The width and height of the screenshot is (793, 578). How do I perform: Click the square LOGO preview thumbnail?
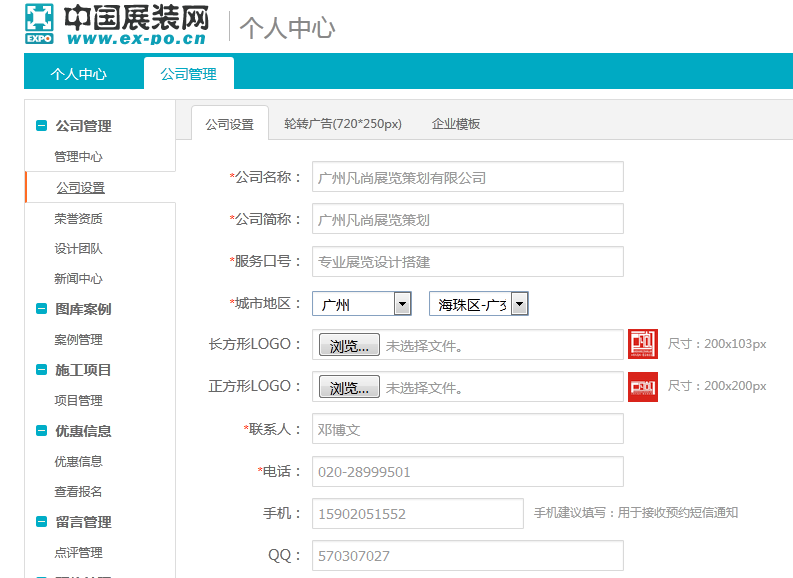pos(642,386)
